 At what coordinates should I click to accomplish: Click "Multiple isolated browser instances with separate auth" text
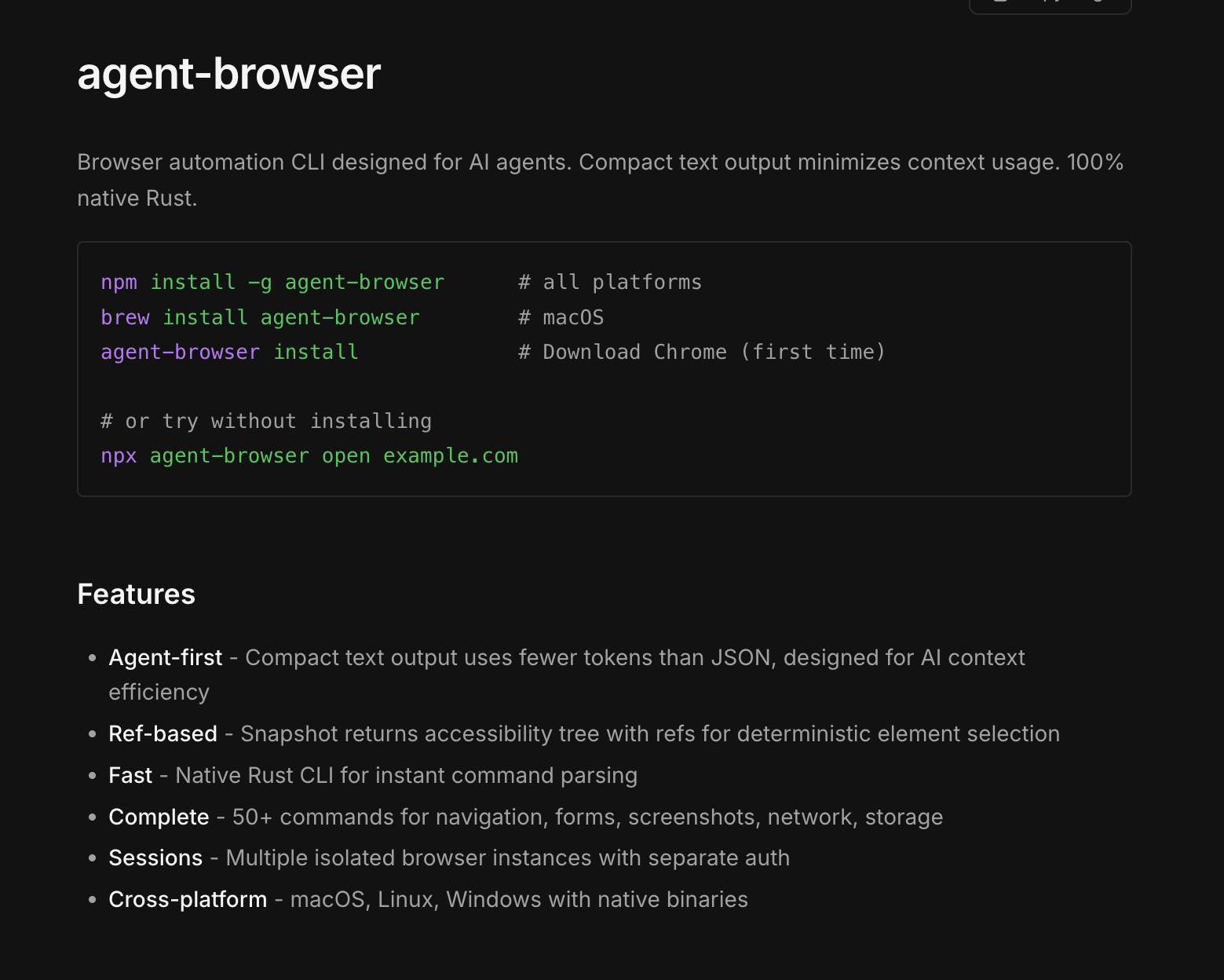(x=507, y=857)
